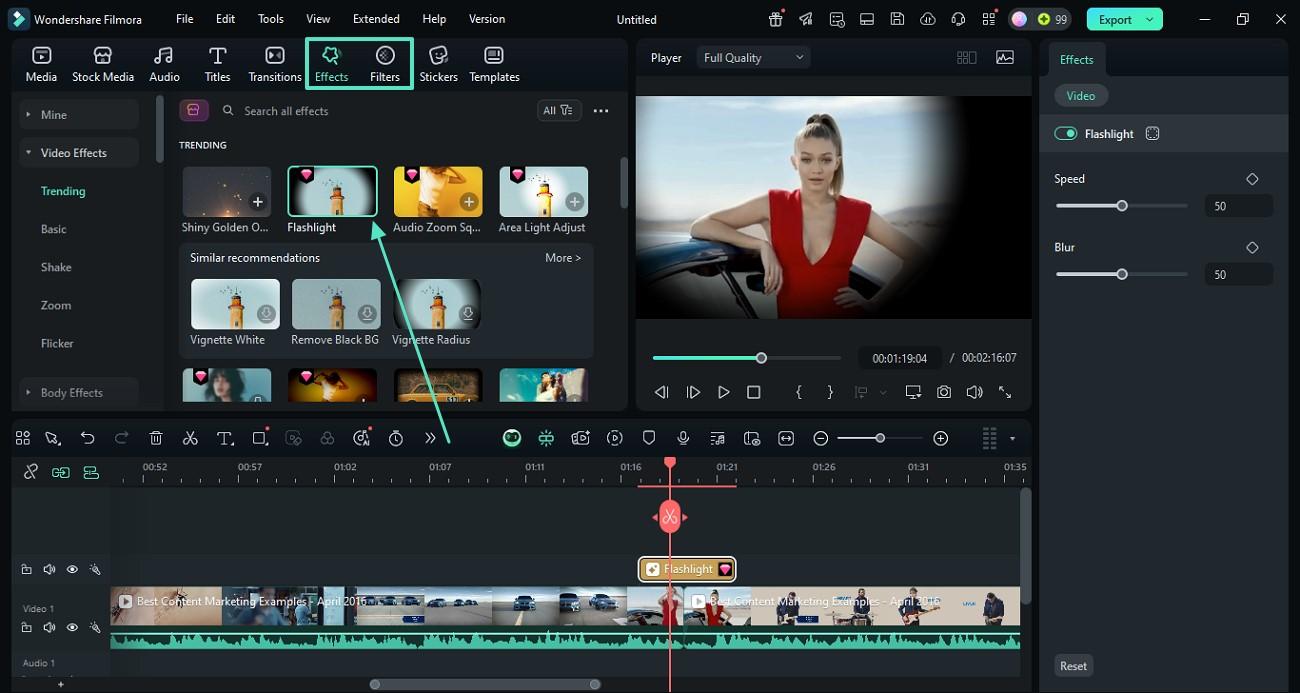Select the Zoom effects category
Viewport: 1300px width, 693px height.
click(x=56, y=305)
